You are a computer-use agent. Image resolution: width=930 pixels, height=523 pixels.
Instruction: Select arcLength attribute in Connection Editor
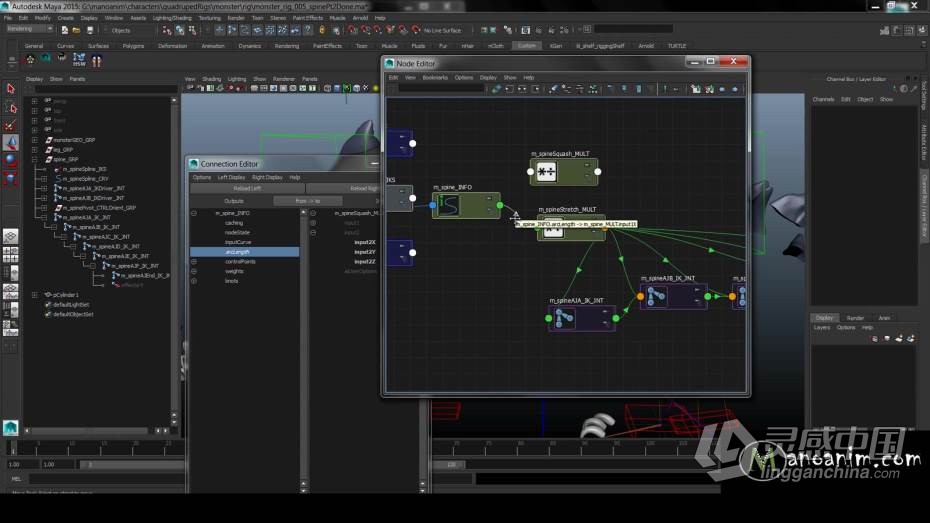click(245, 252)
